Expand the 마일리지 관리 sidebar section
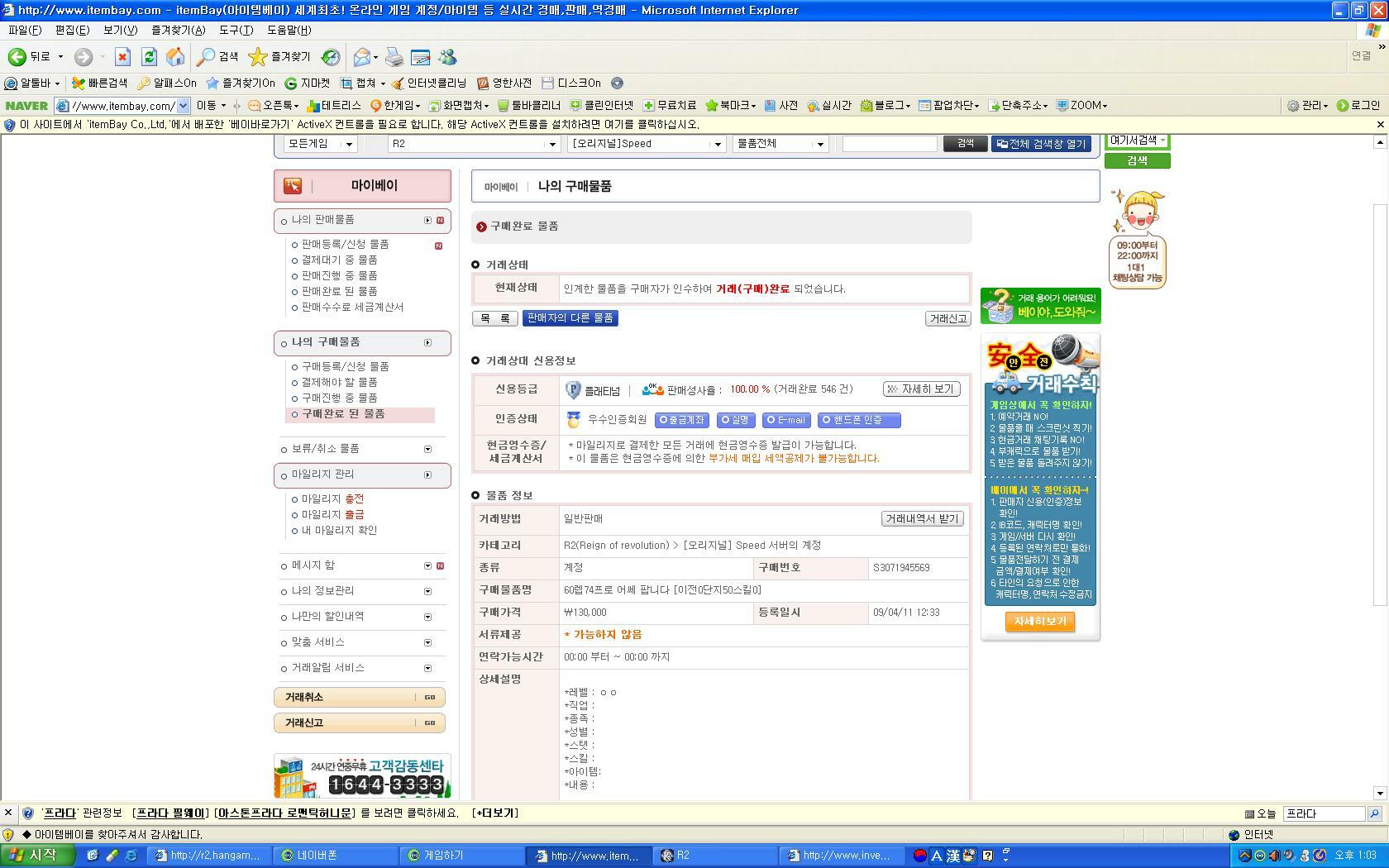This screenshot has width=1389, height=868. [427, 475]
